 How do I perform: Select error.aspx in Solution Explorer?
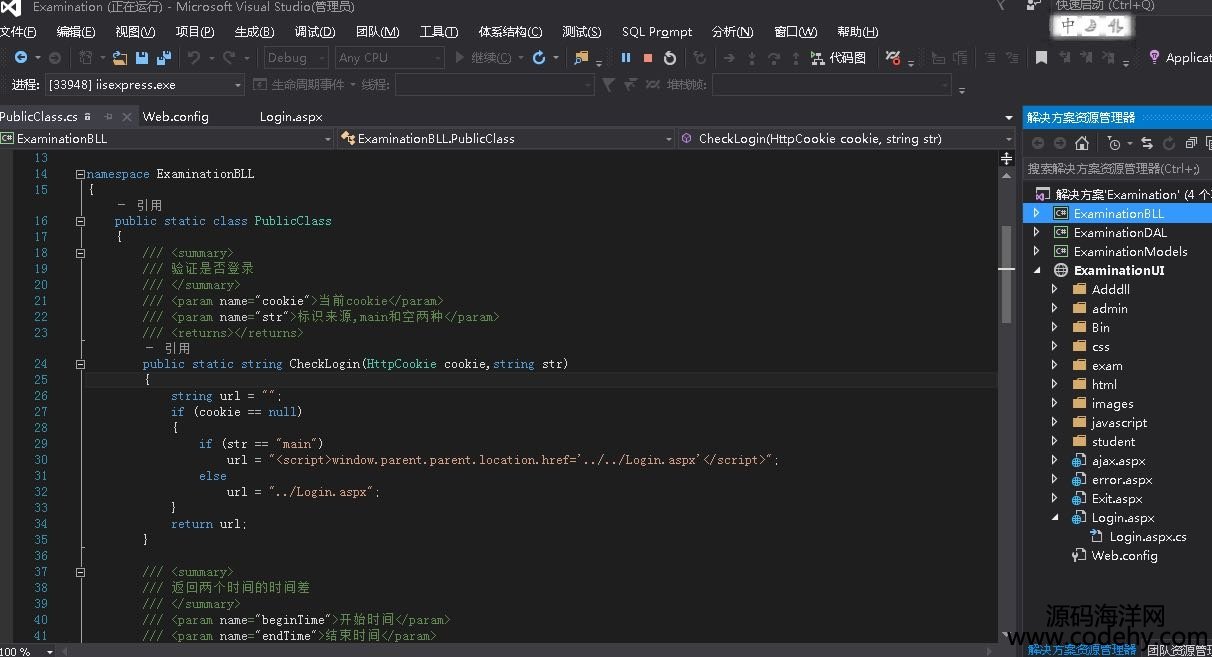1122,479
